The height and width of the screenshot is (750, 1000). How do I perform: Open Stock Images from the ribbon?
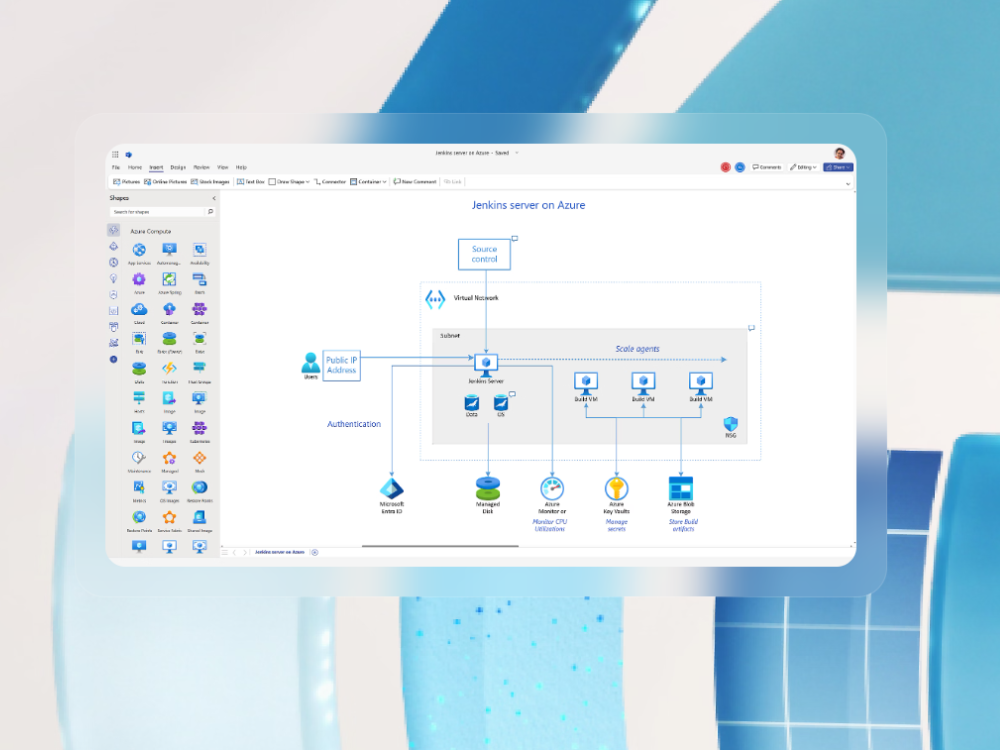point(211,181)
